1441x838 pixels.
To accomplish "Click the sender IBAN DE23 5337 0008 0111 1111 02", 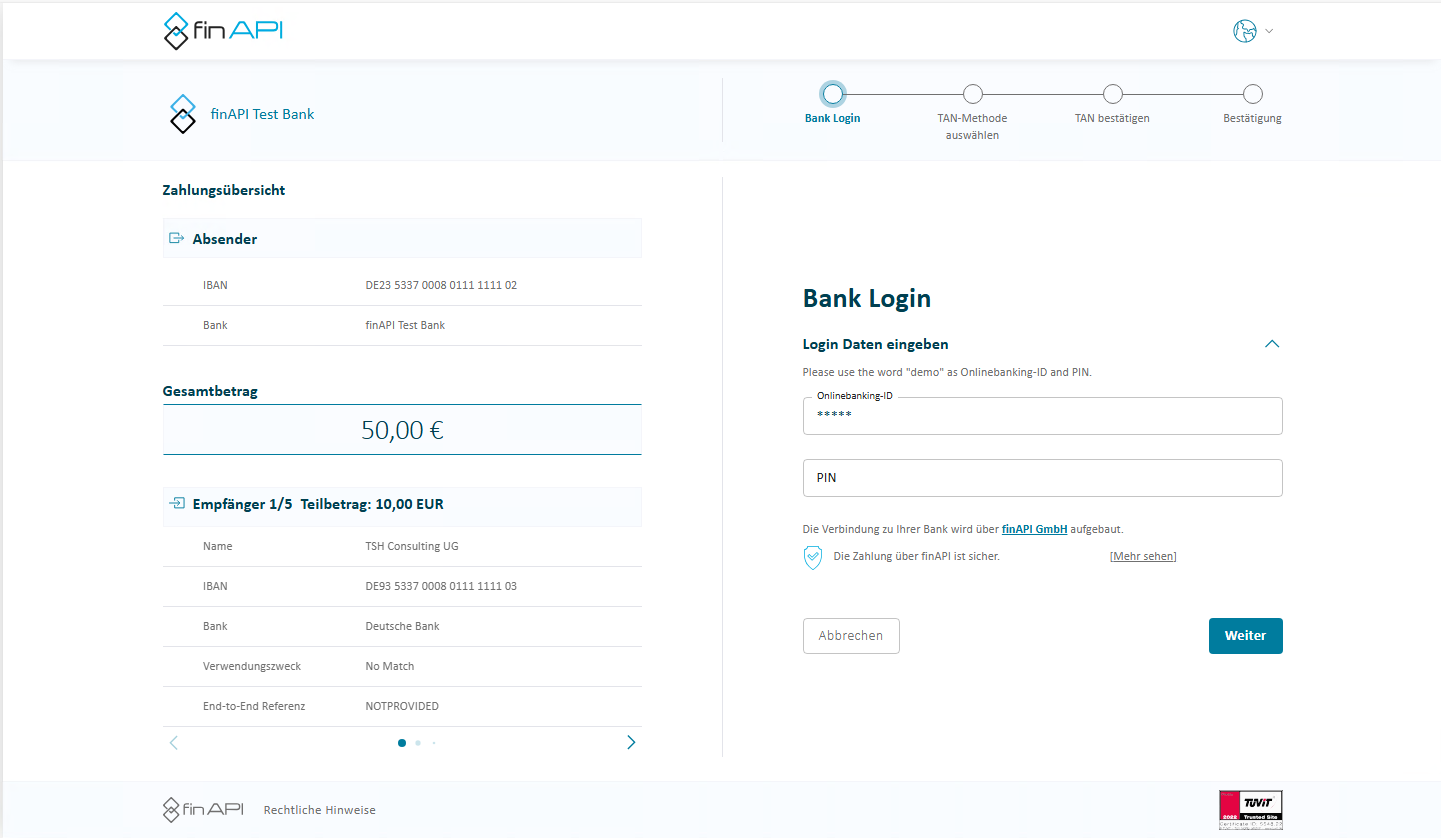I will pyautogui.click(x=441, y=285).
